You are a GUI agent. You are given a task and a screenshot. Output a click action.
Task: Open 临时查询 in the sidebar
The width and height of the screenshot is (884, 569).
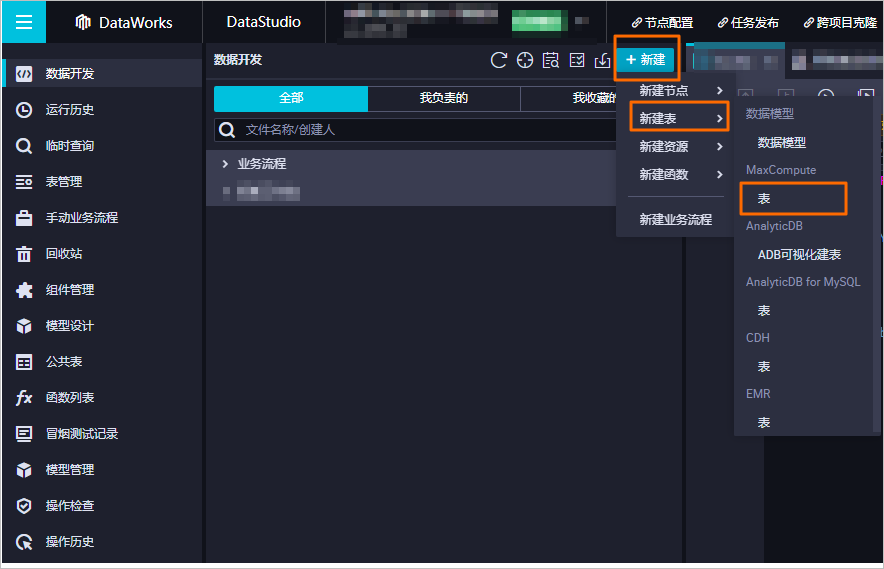102,145
